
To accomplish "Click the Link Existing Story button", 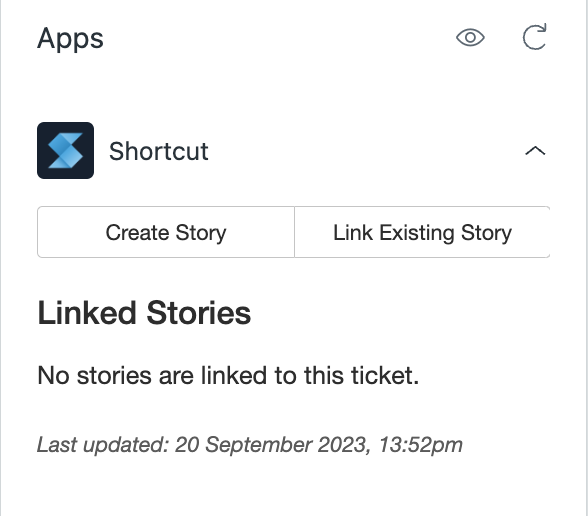I will click(x=422, y=232).
